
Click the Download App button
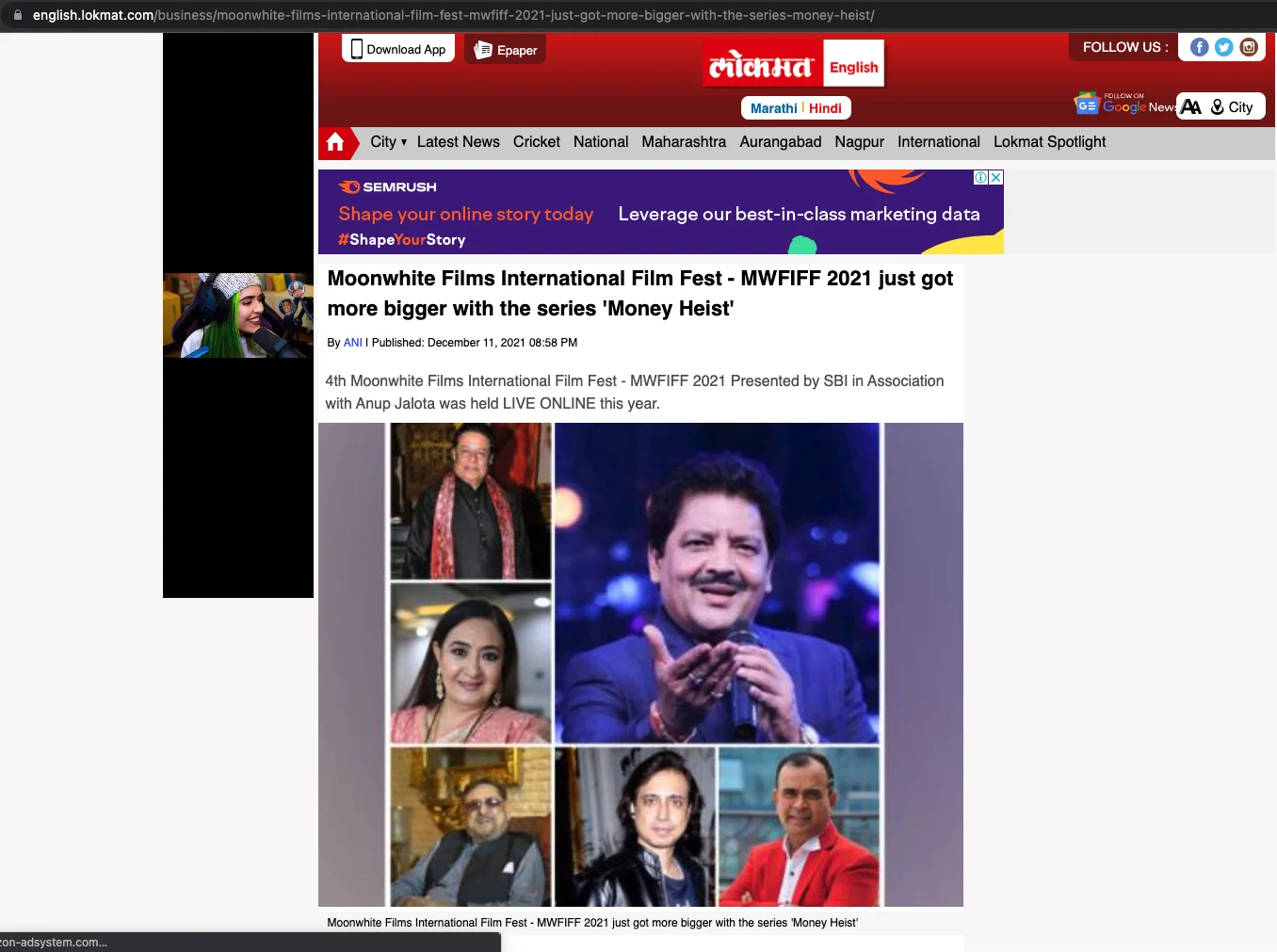click(398, 49)
